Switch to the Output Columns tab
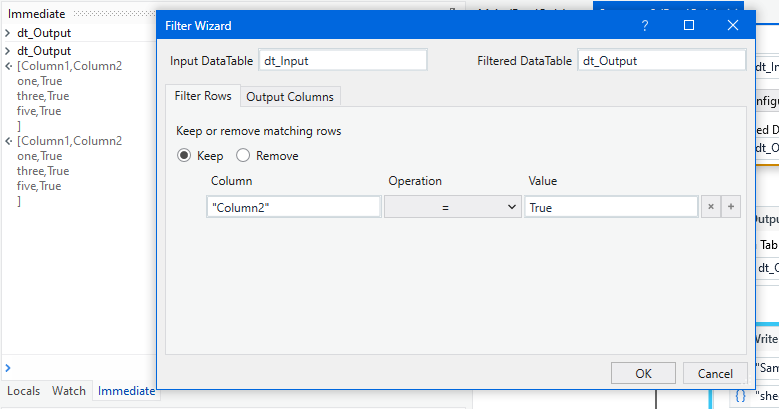Viewport: 779px width, 409px height. [x=291, y=96]
